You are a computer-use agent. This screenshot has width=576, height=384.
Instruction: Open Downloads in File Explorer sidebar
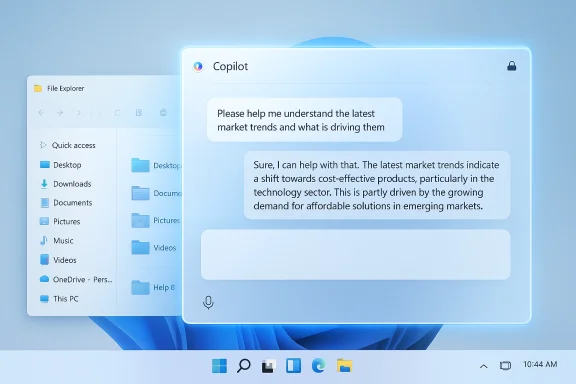click(65, 184)
